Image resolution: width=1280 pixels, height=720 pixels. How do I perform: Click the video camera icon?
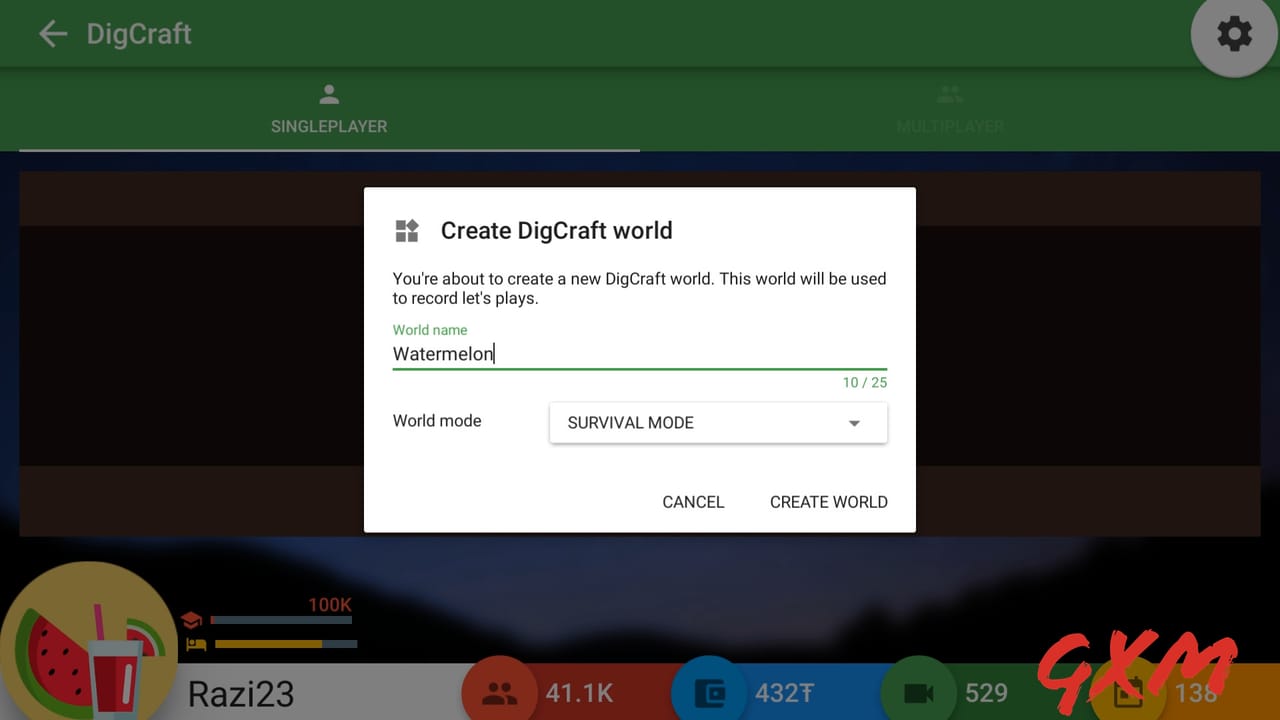pos(919,693)
